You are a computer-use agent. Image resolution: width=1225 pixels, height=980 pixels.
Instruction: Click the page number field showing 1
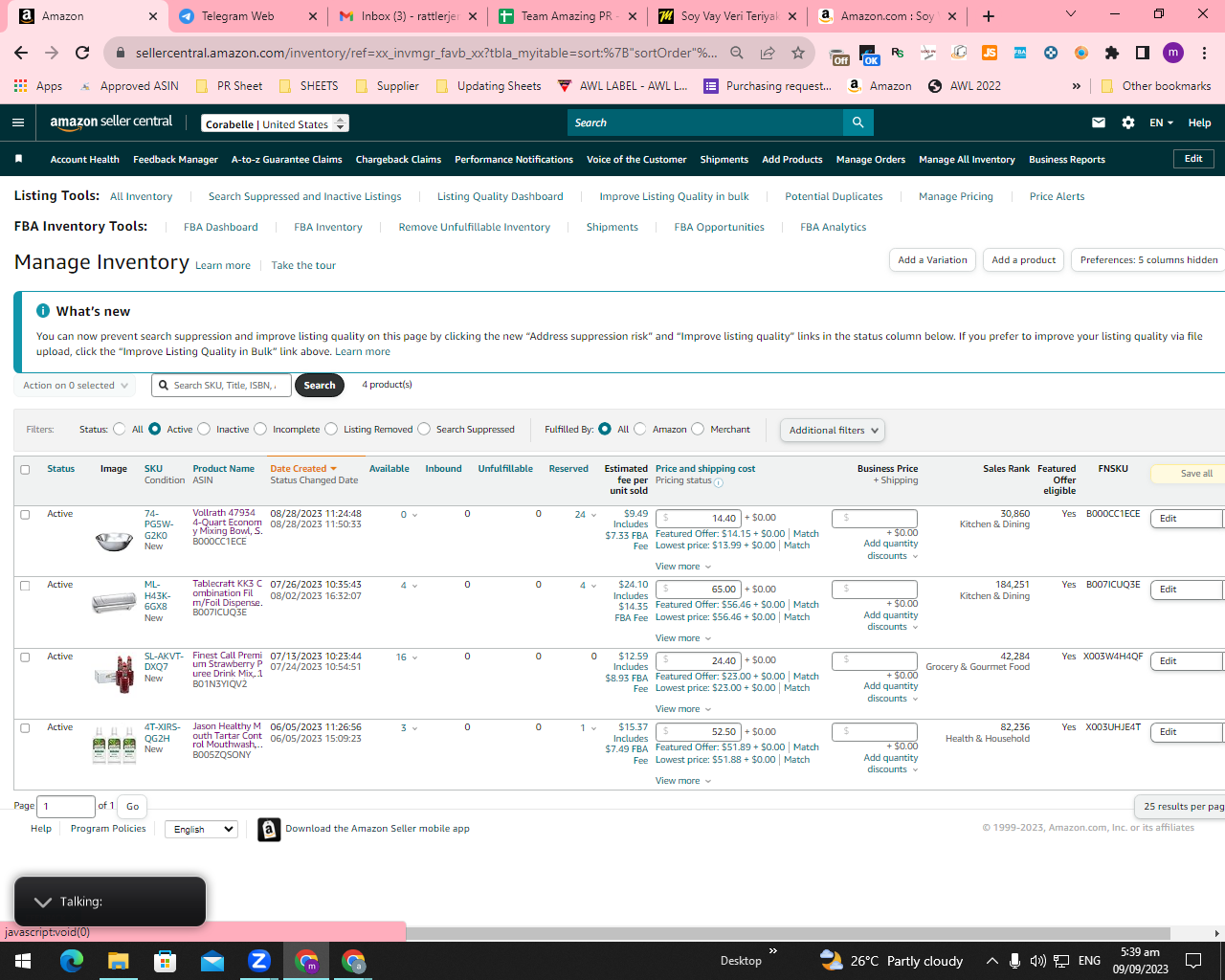point(66,807)
